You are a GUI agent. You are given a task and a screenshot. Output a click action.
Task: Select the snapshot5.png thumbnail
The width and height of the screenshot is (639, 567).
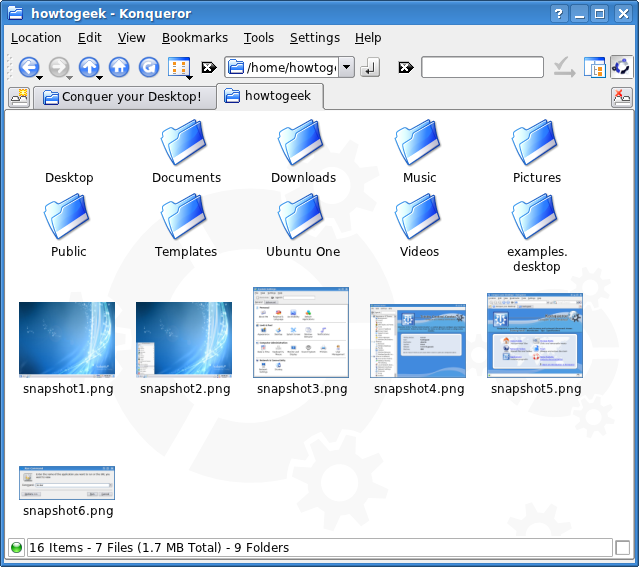point(535,335)
